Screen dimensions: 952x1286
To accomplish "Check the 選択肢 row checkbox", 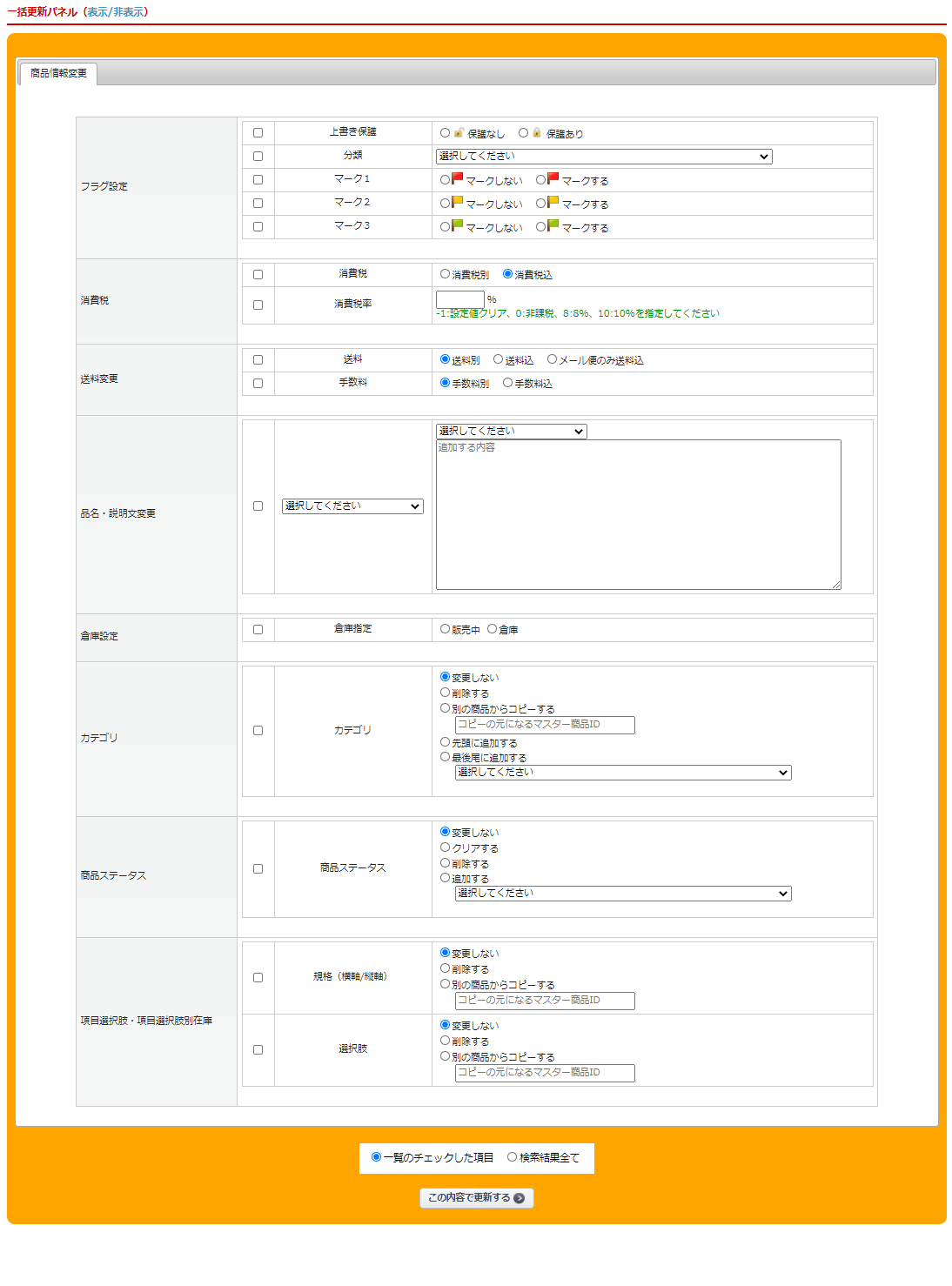I will pyautogui.click(x=258, y=1050).
